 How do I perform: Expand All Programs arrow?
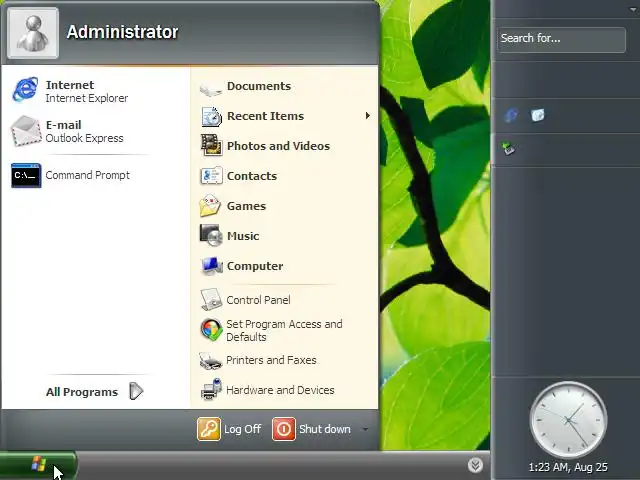136,391
